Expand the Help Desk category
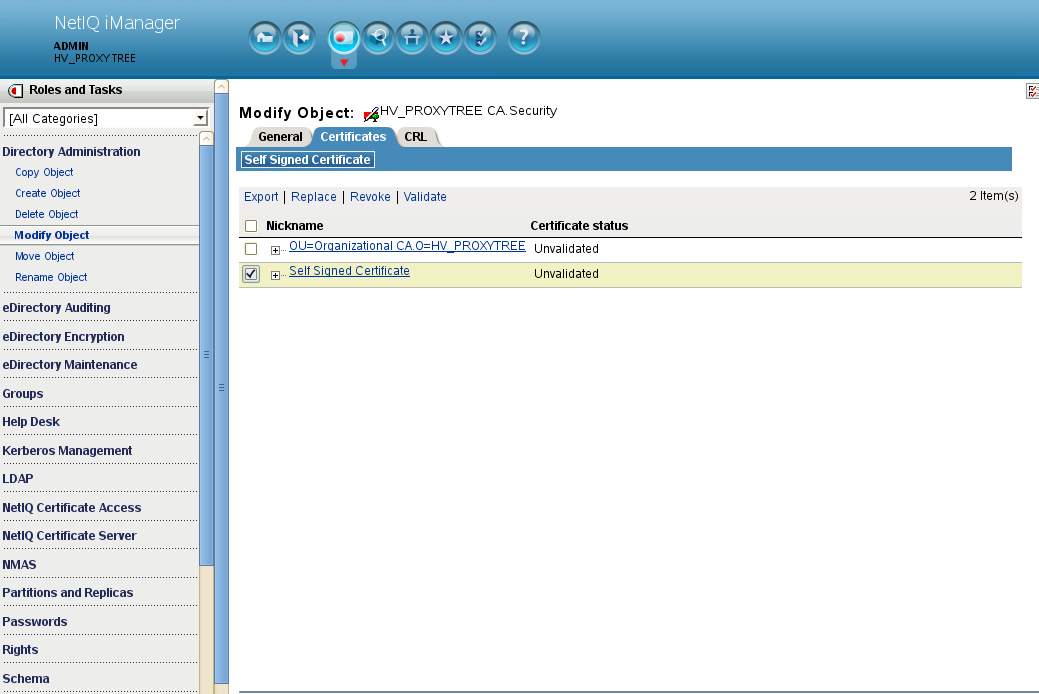Screen dimensions: 1039x694 pos(30,422)
